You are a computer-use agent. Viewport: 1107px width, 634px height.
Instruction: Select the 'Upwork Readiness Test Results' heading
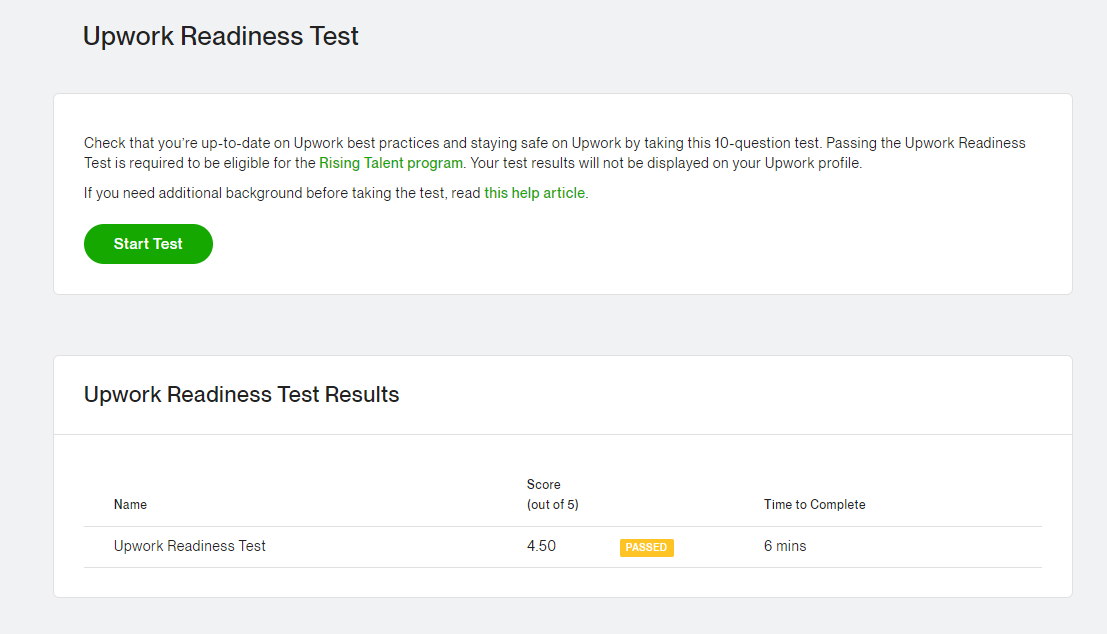(241, 394)
